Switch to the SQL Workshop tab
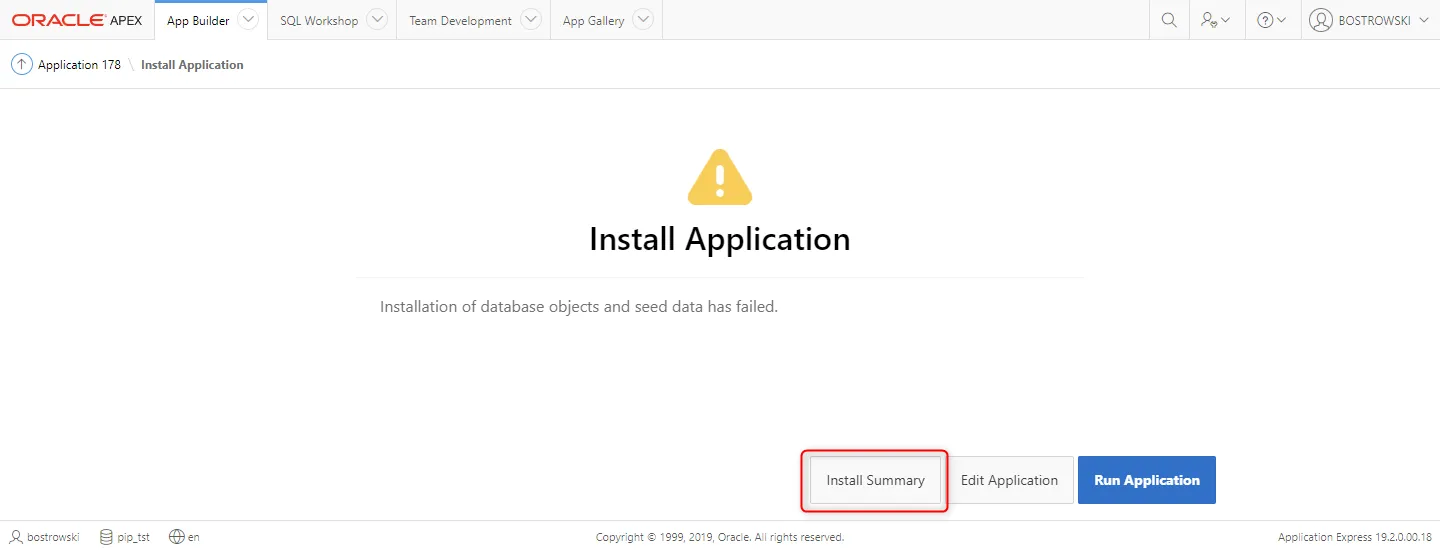The height and width of the screenshot is (553, 1440). pyautogui.click(x=319, y=21)
